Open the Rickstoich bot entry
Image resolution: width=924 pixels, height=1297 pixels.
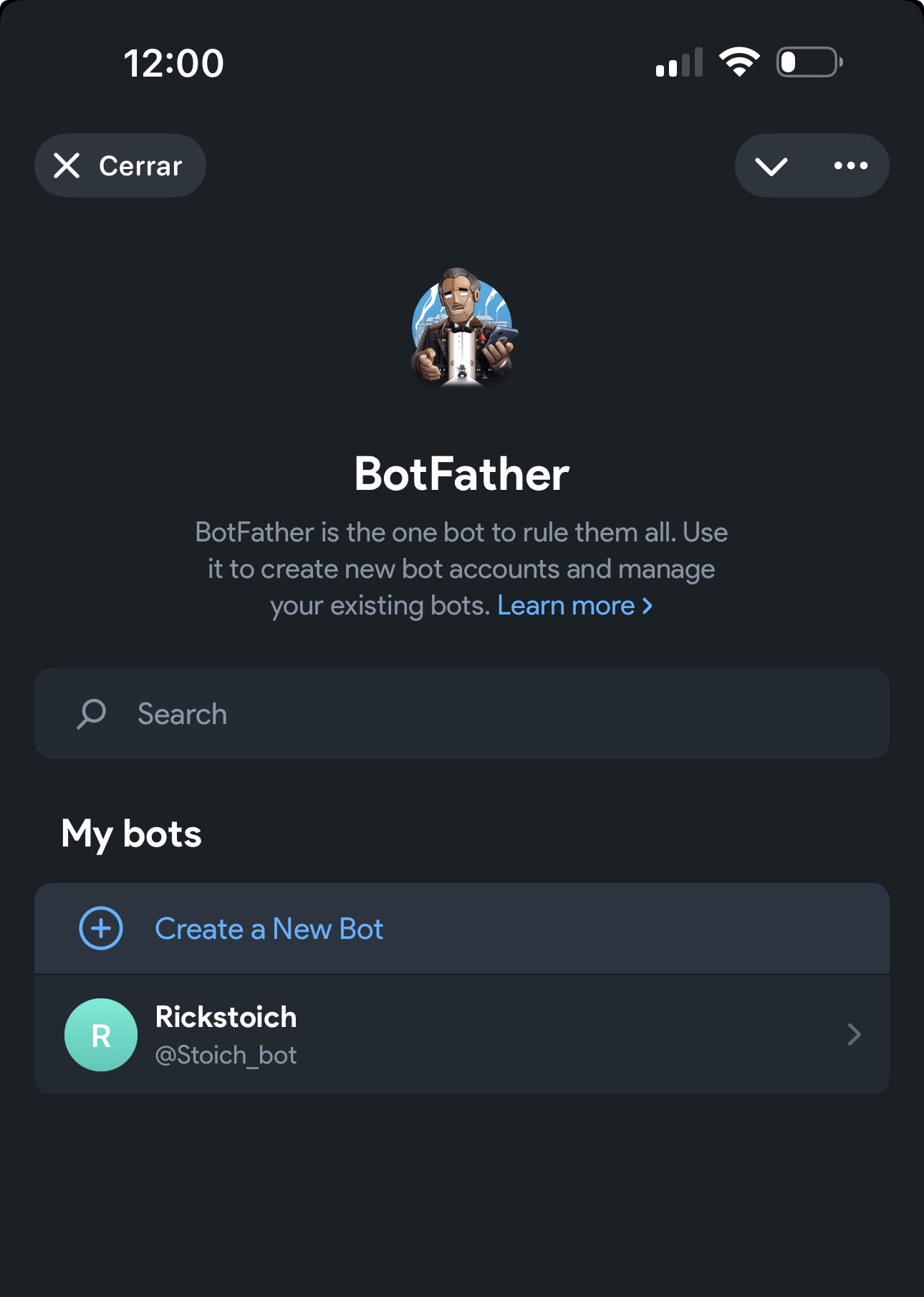tap(462, 1034)
